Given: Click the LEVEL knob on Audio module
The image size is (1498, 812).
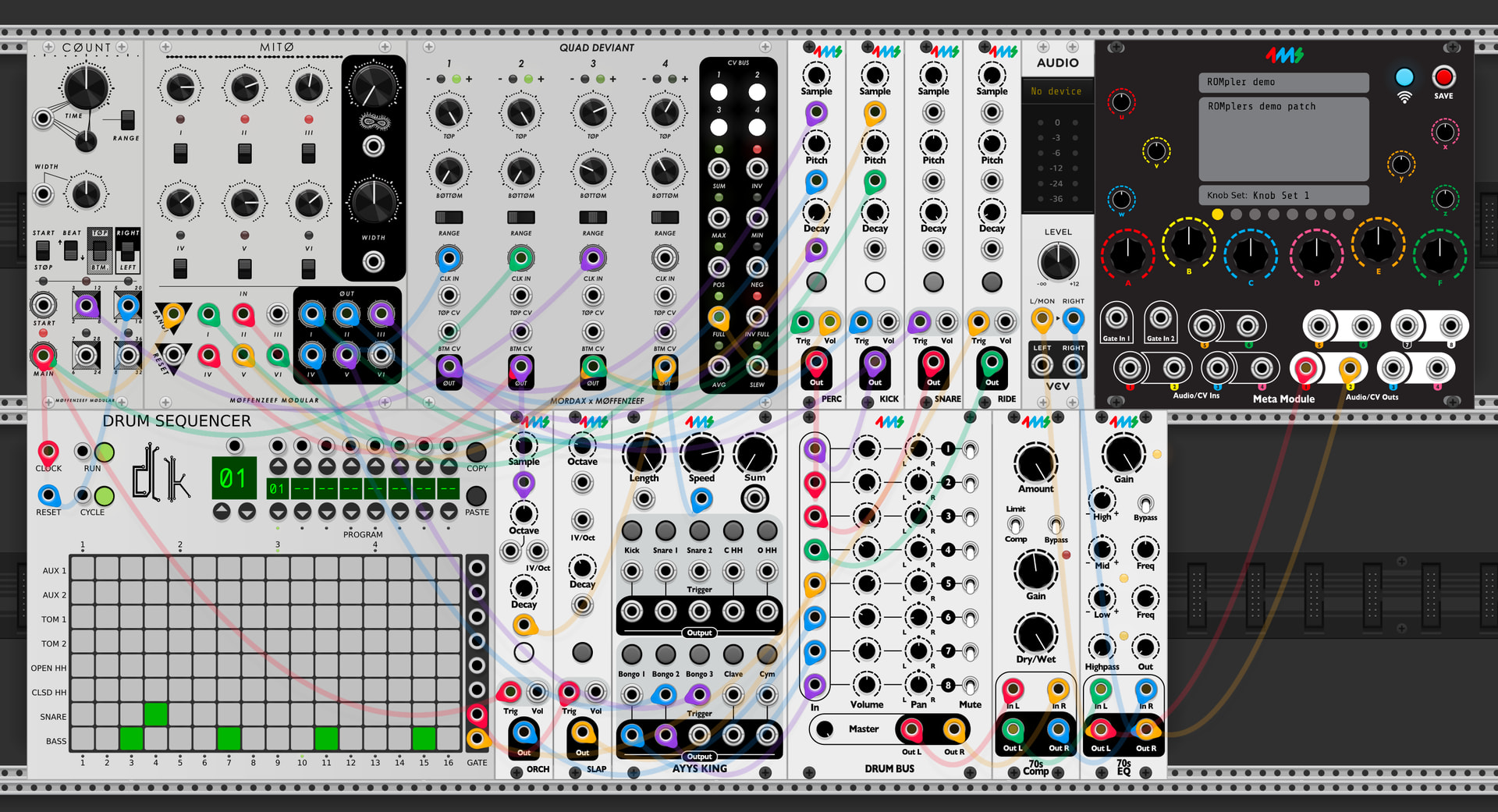Looking at the screenshot, I should coord(1057,261).
